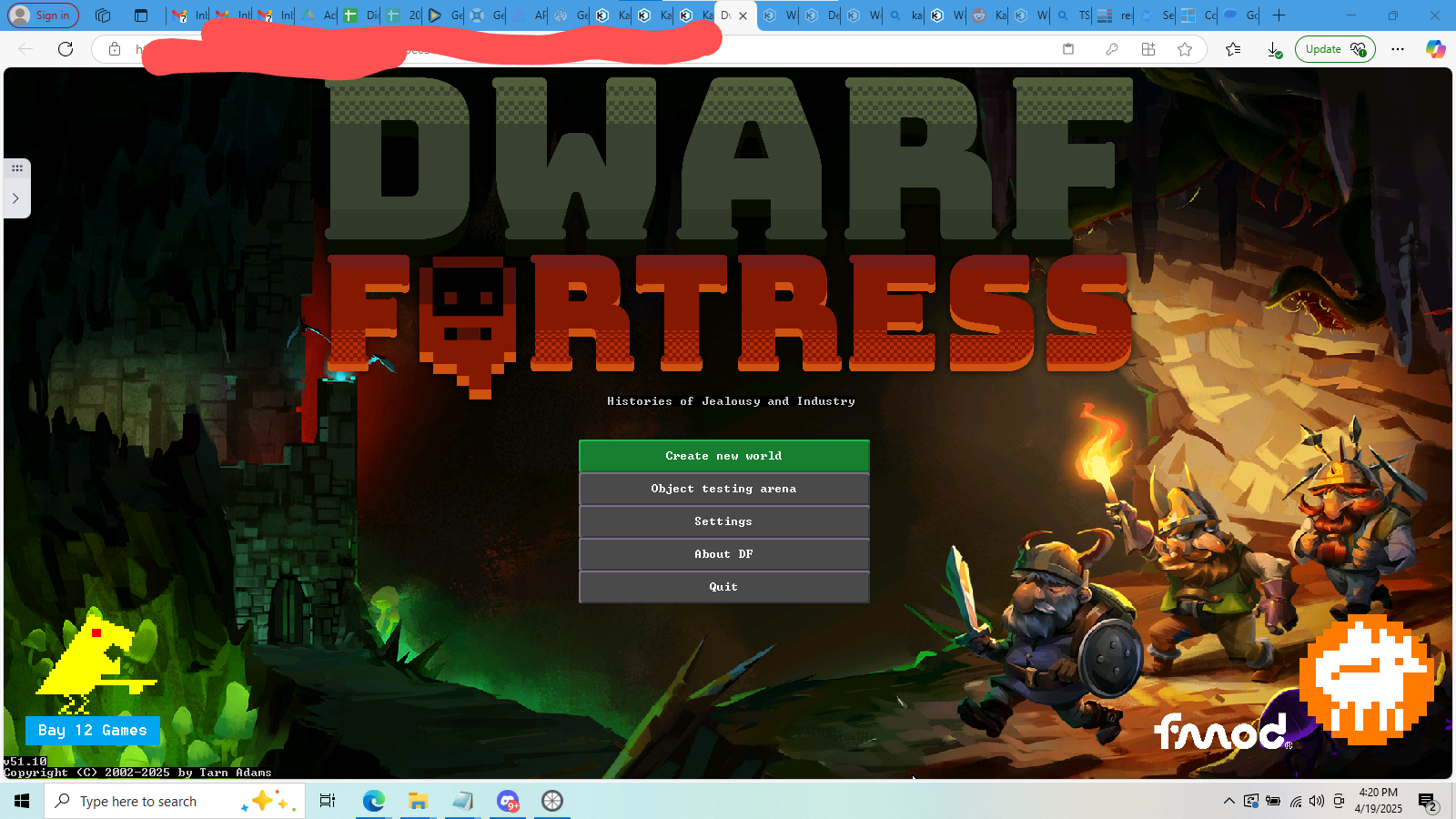The image size is (1456, 819).
Task: Quit the game via Quit button
Action: [x=724, y=587]
